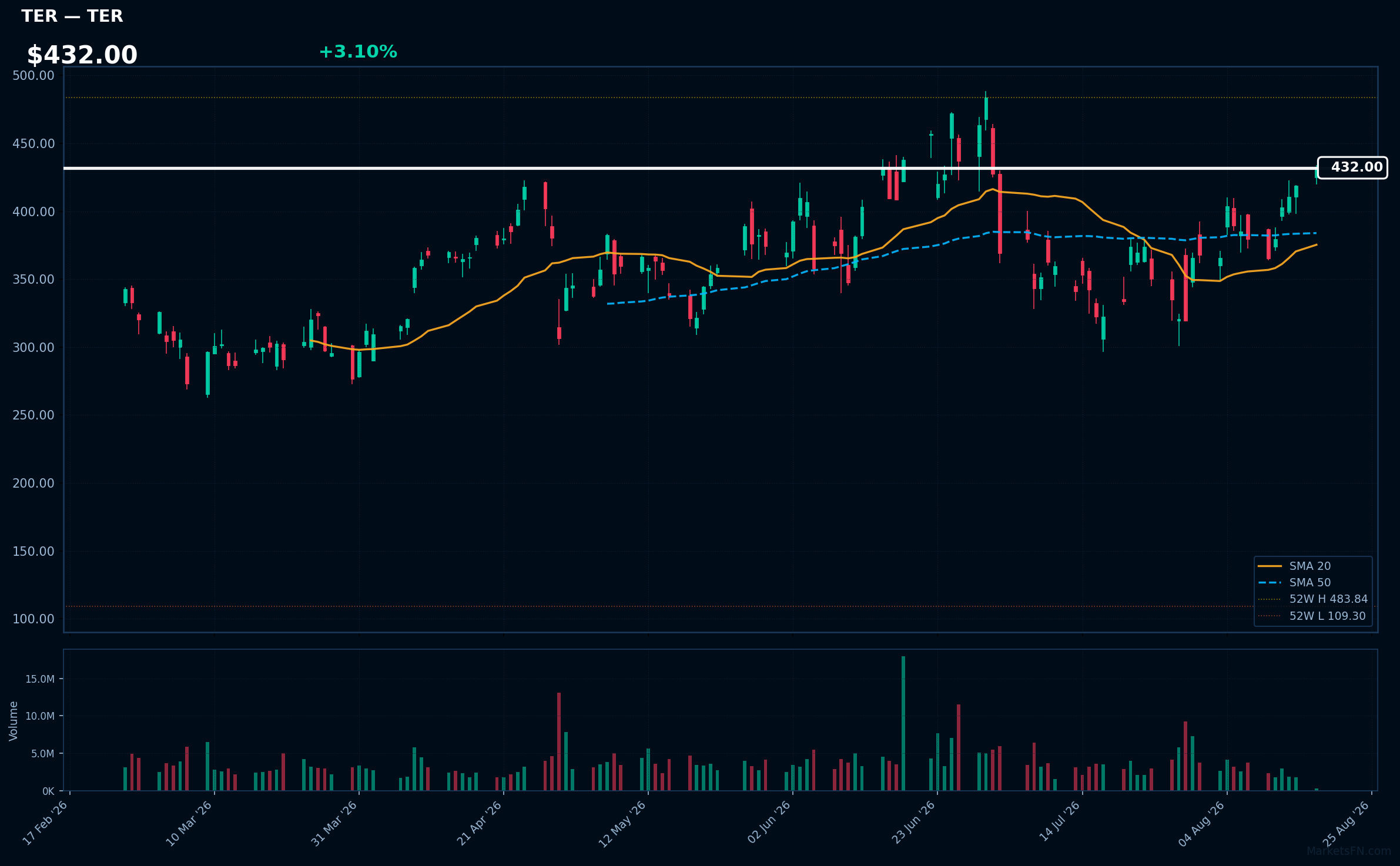Click the 5.0M volume axis label
Image resolution: width=1400 pixels, height=866 pixels.
[42, 754]
